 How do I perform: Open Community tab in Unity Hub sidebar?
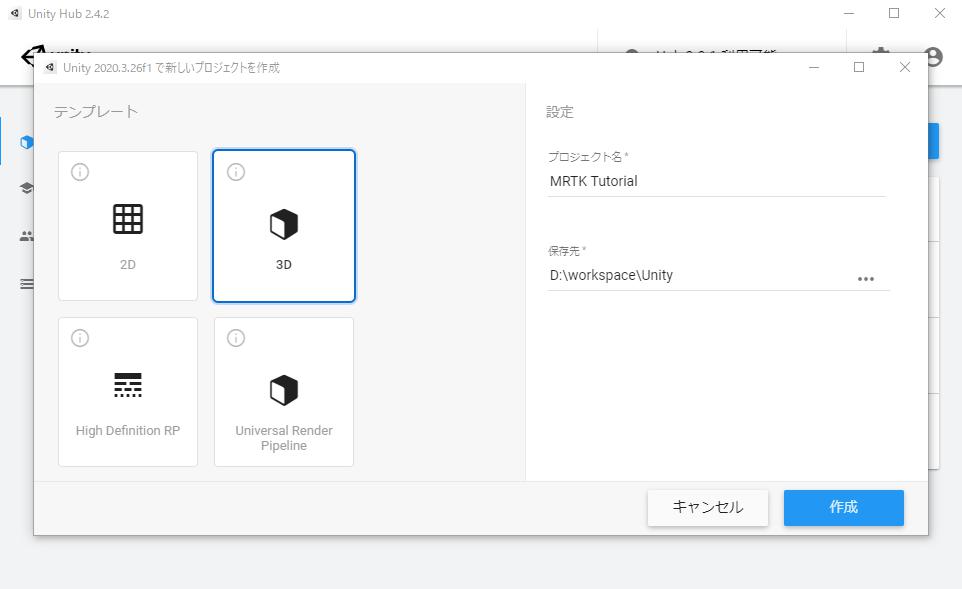coord(26,236)
